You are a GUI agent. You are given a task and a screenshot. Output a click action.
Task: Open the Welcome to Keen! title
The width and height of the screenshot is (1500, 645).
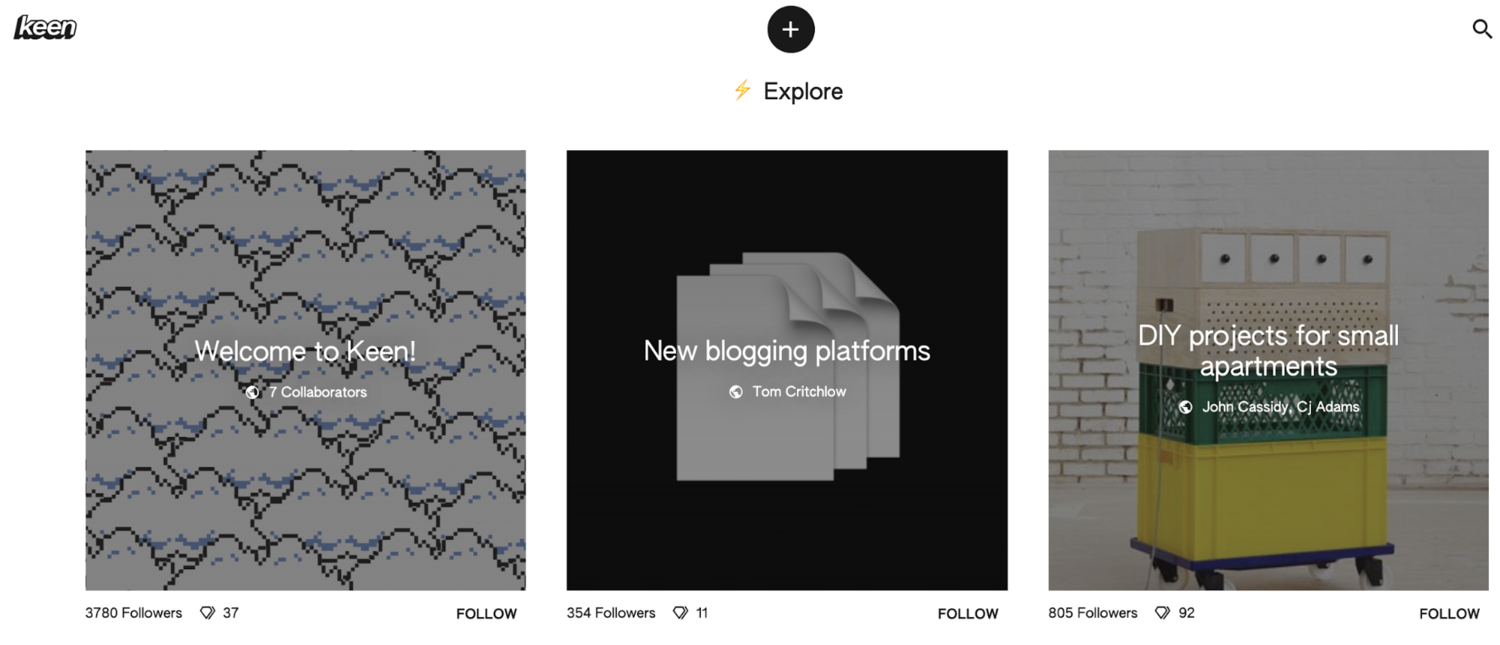click(305, 351)
